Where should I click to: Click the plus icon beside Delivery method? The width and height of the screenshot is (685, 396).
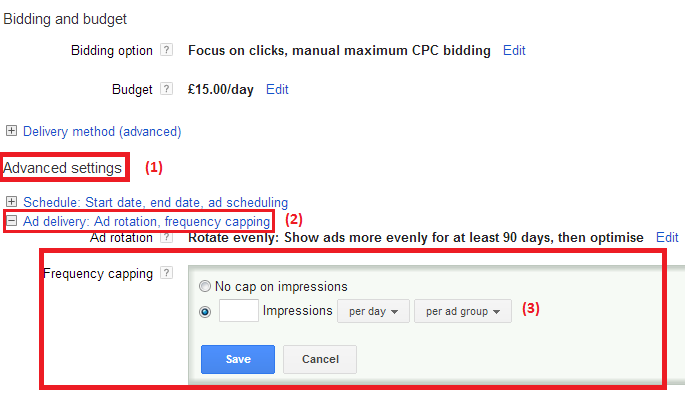pyautogui.click(x=11, y=131)
